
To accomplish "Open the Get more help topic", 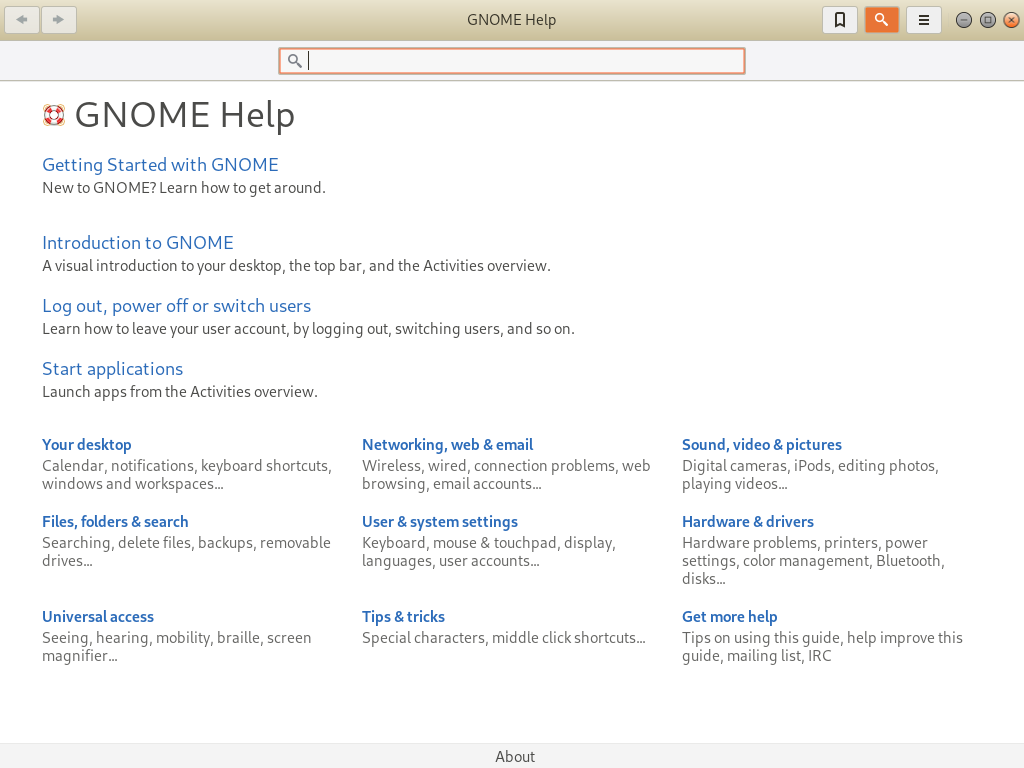I will [729, 616].
